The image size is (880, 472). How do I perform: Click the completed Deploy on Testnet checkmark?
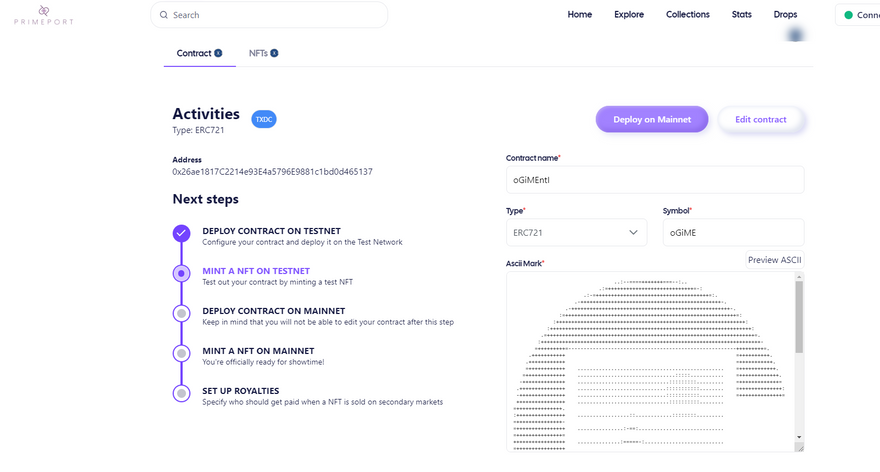[181, 233]
